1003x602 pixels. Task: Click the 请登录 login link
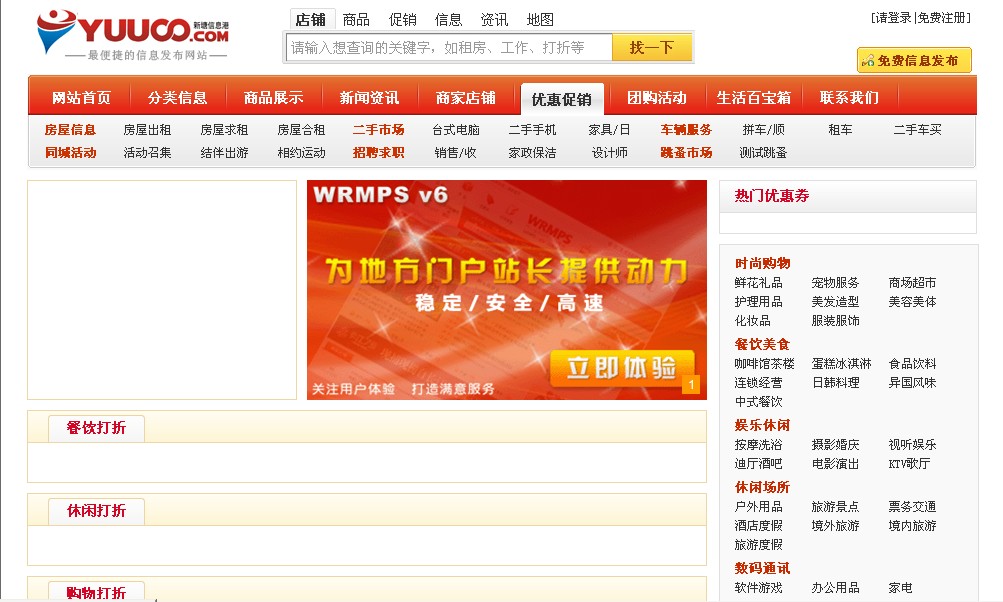pos(893,18)
